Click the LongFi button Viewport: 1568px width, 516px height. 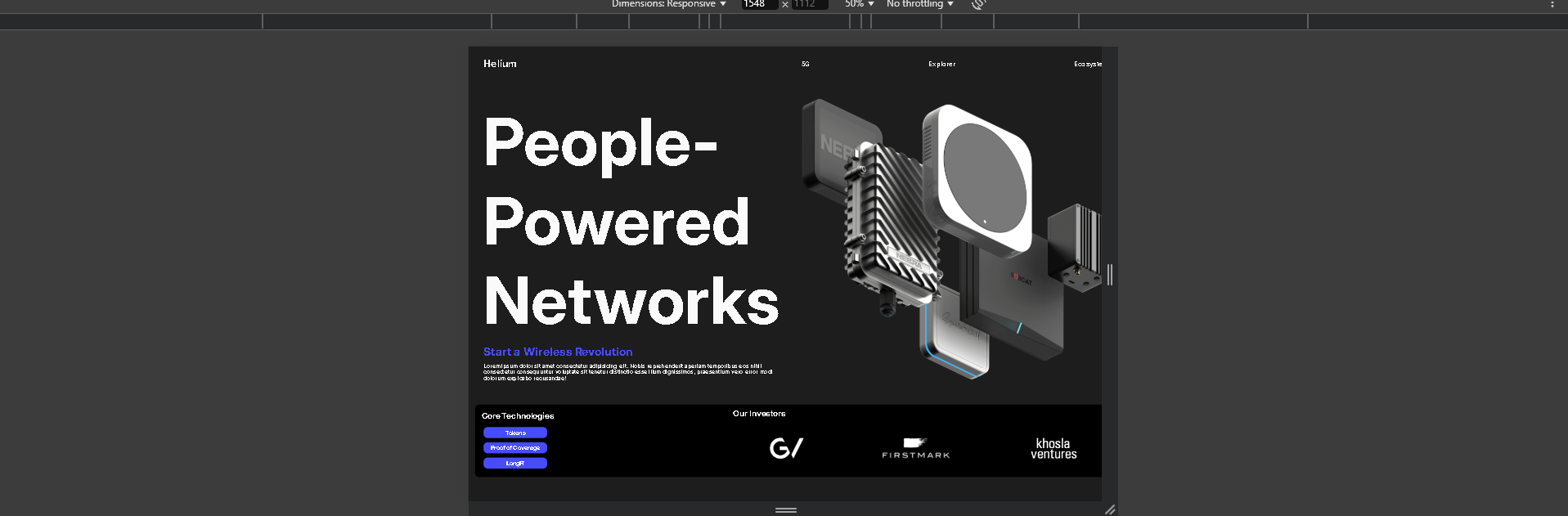[515, 464]
